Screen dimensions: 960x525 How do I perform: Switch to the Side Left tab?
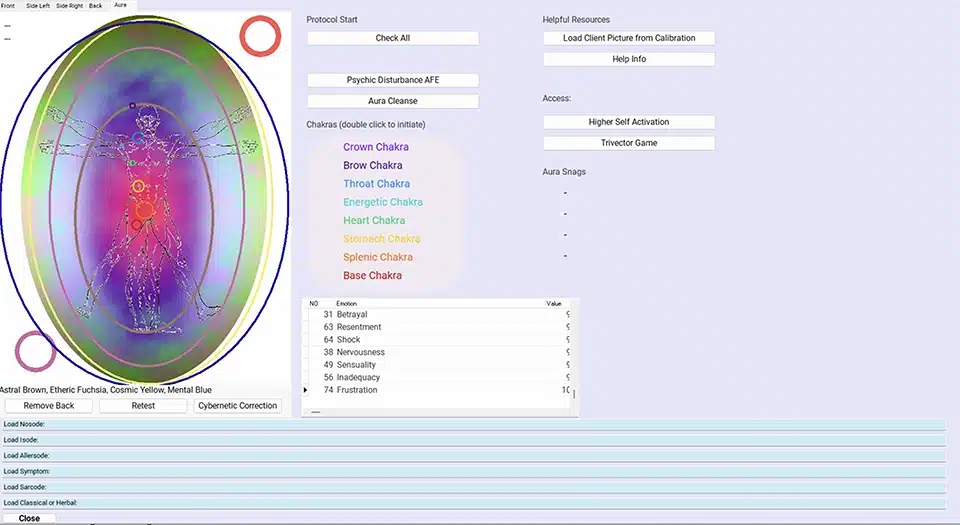[38, 6]
